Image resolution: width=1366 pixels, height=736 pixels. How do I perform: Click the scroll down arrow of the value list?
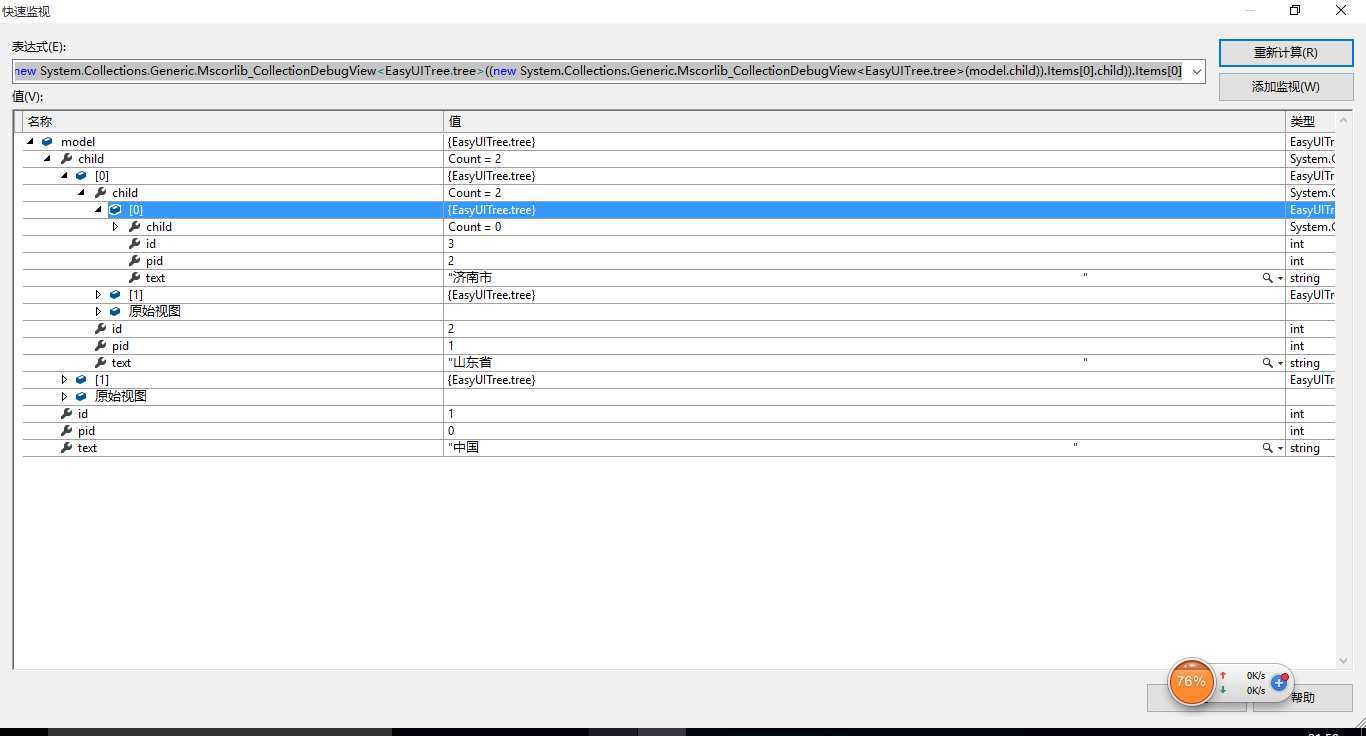coord(1343,660)
